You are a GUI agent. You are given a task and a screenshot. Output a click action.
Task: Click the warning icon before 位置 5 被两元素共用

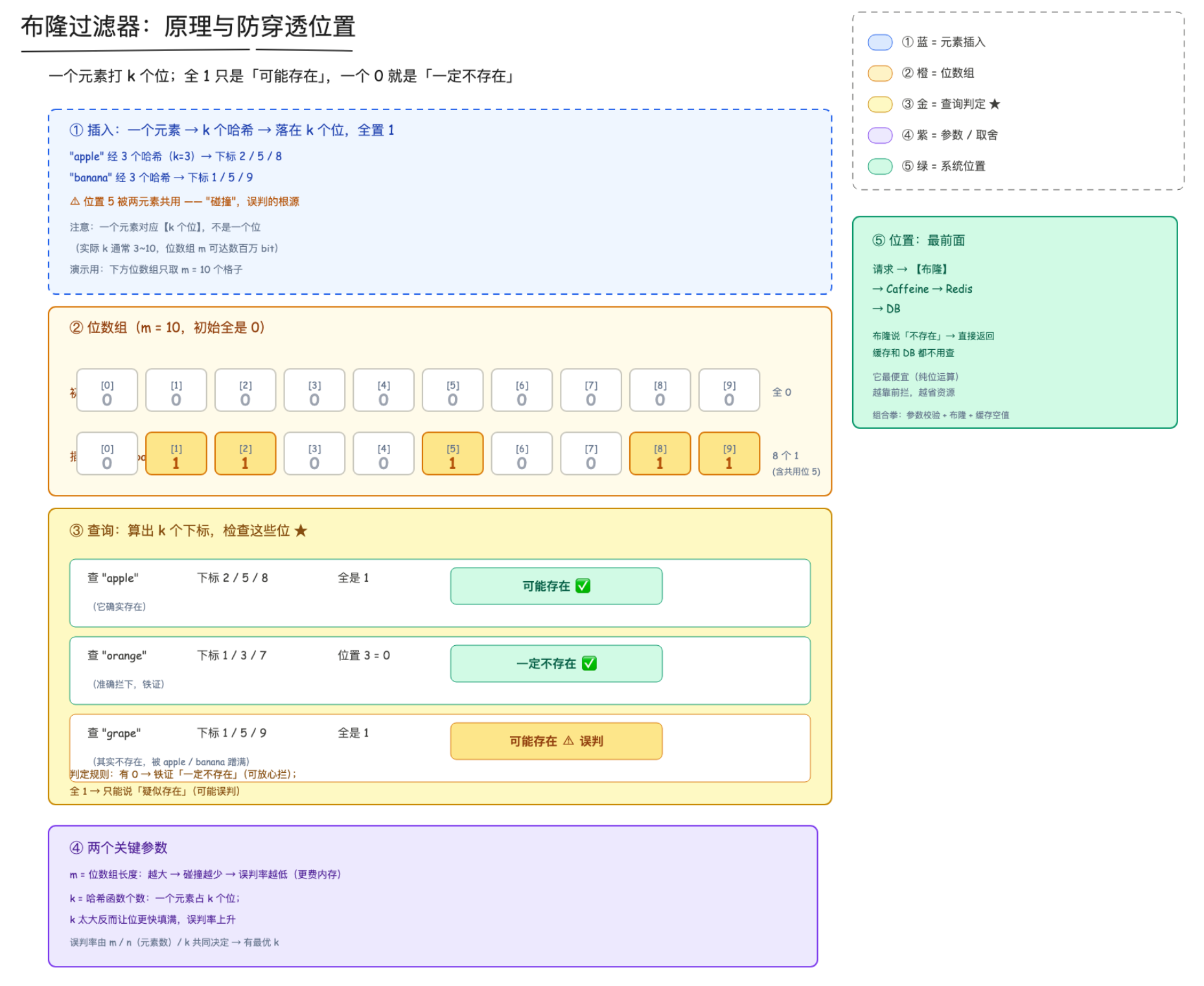(75, 201)
